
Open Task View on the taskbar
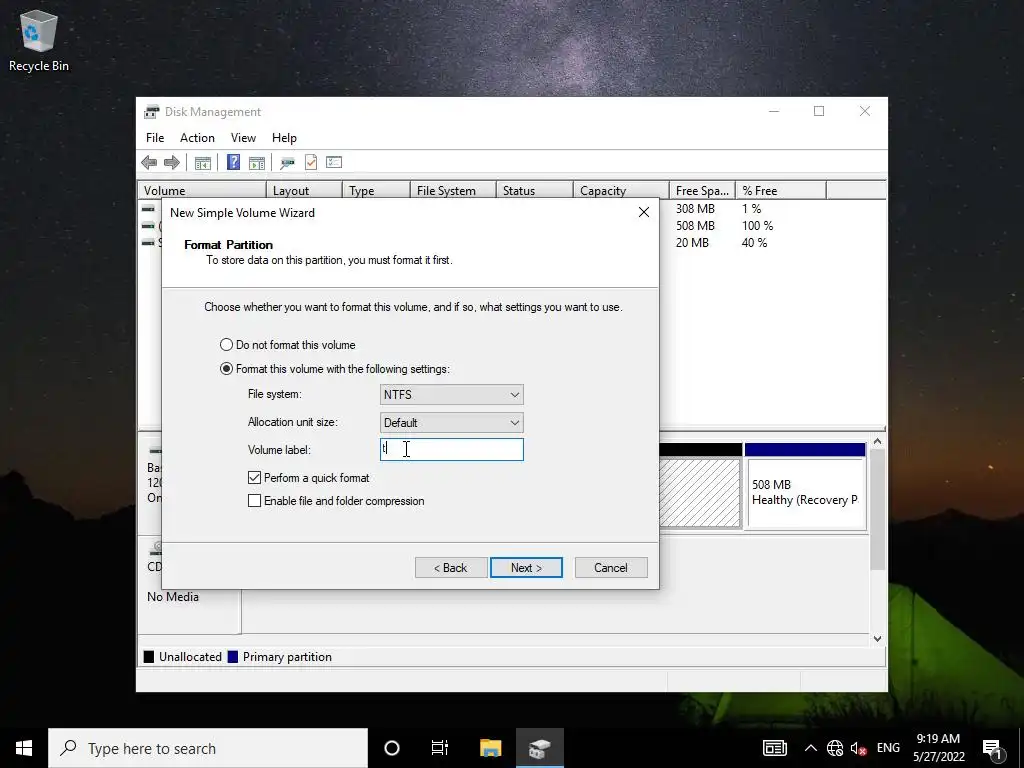tap(440, 748)
